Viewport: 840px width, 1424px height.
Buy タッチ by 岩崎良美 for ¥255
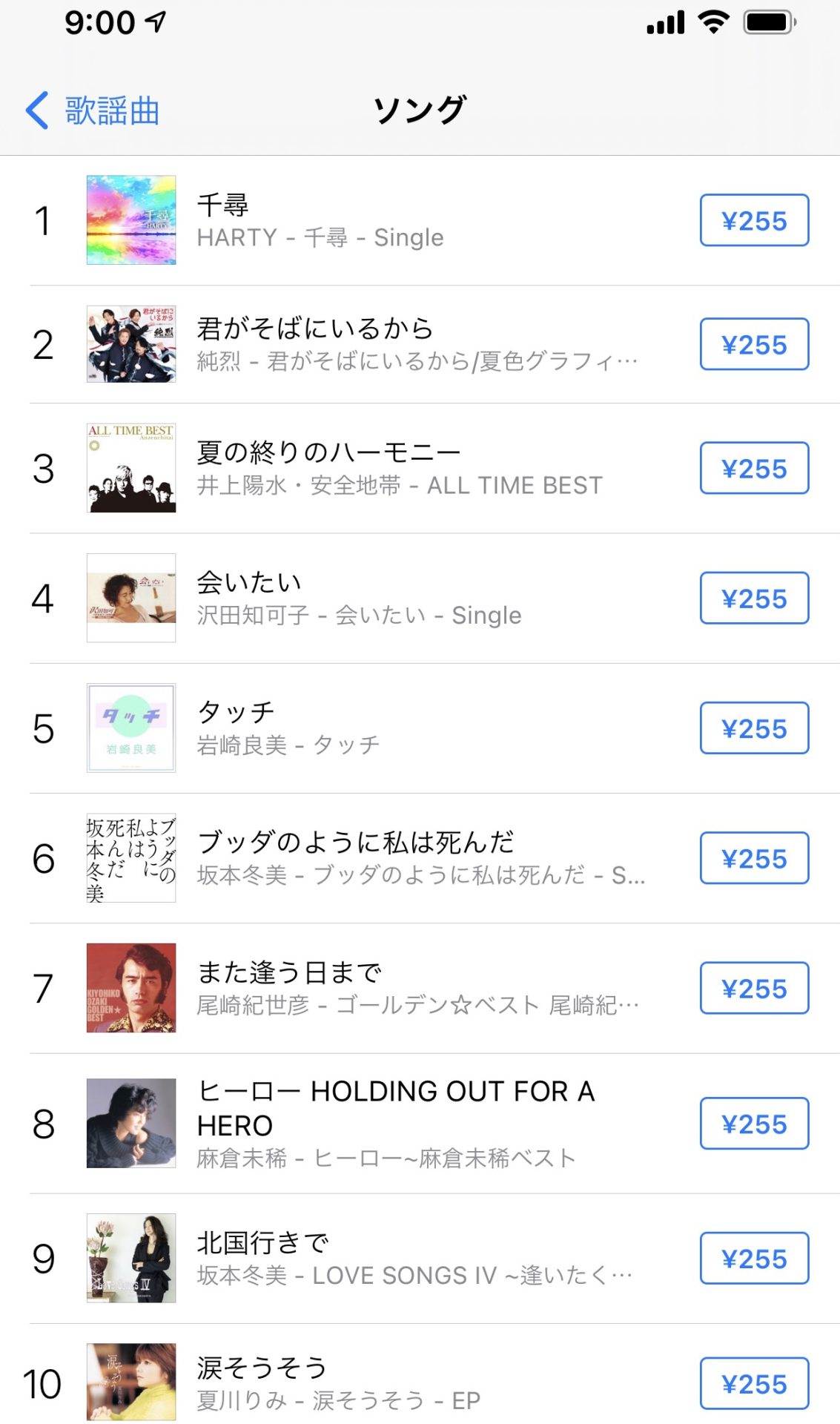click(x=754, y=728)
